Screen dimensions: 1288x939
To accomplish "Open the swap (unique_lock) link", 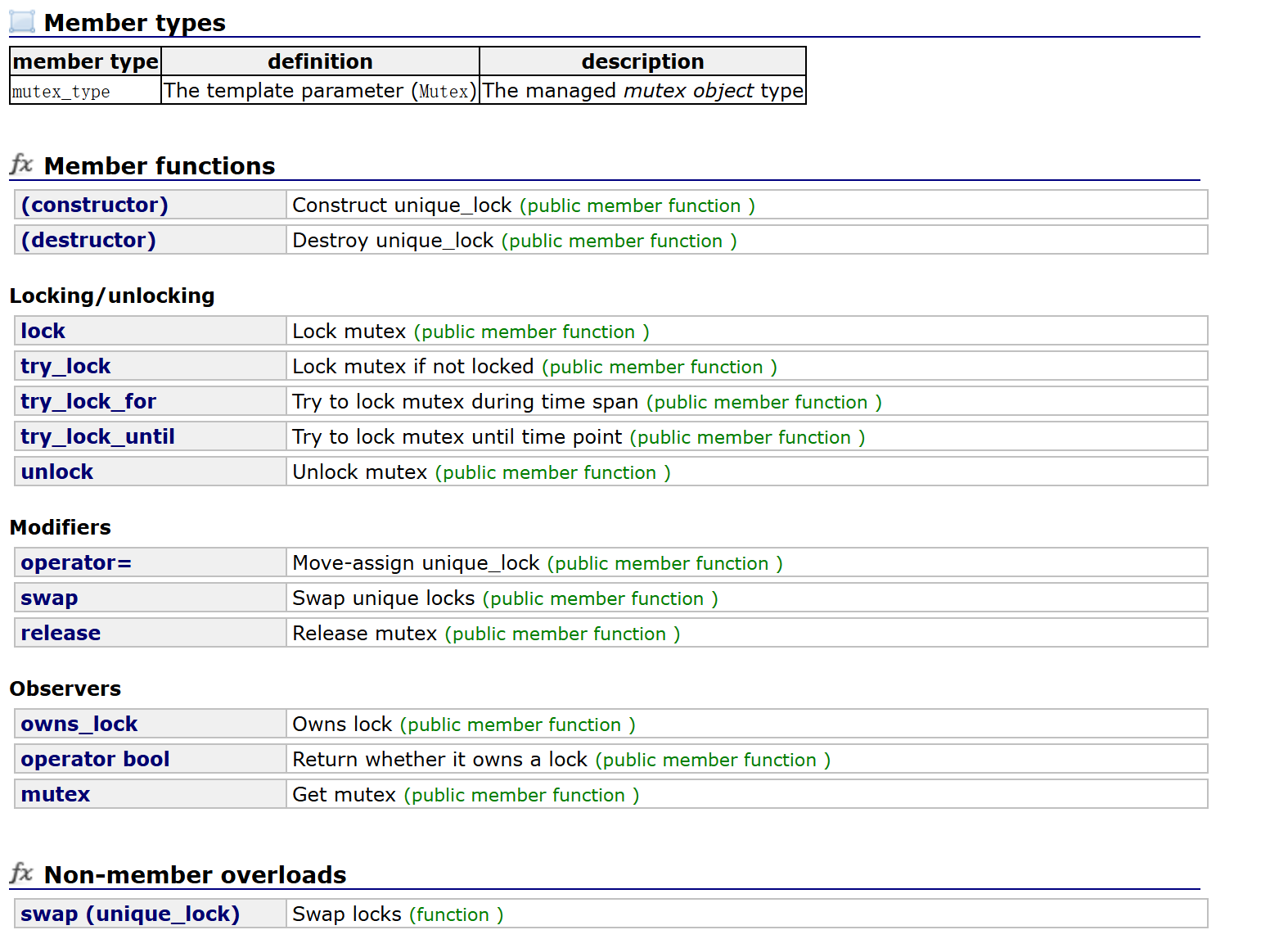I will (x=130, y=914).
